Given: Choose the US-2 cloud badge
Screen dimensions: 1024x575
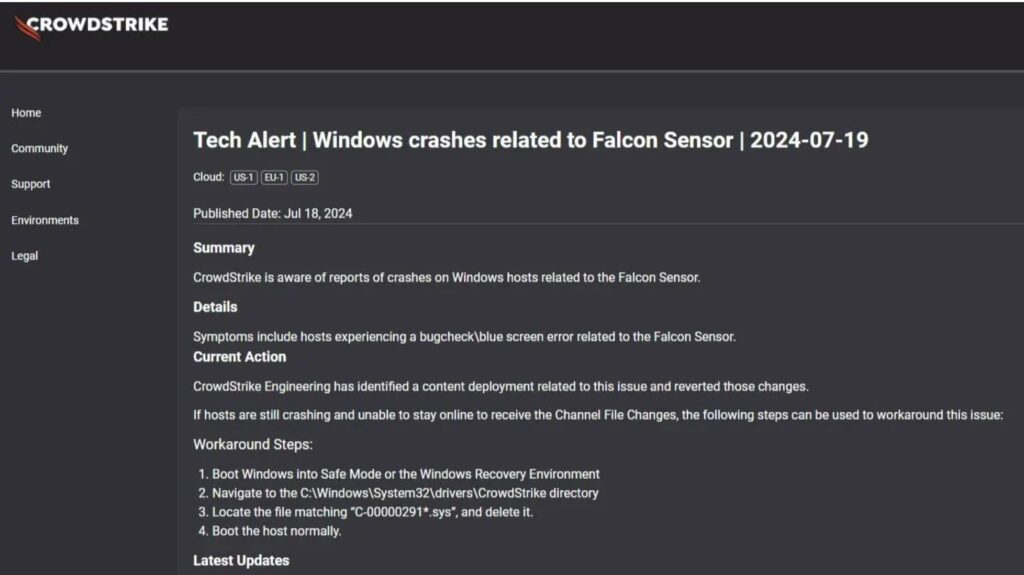Looking at the screenshot, I should coord(305,178).
